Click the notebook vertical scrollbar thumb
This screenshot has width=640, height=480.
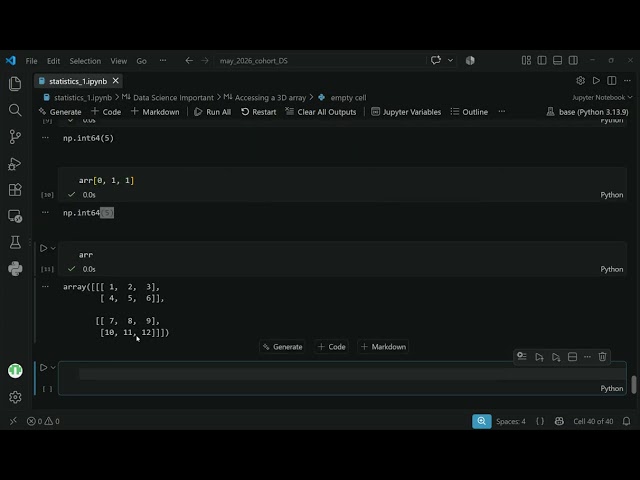[633, 384]
